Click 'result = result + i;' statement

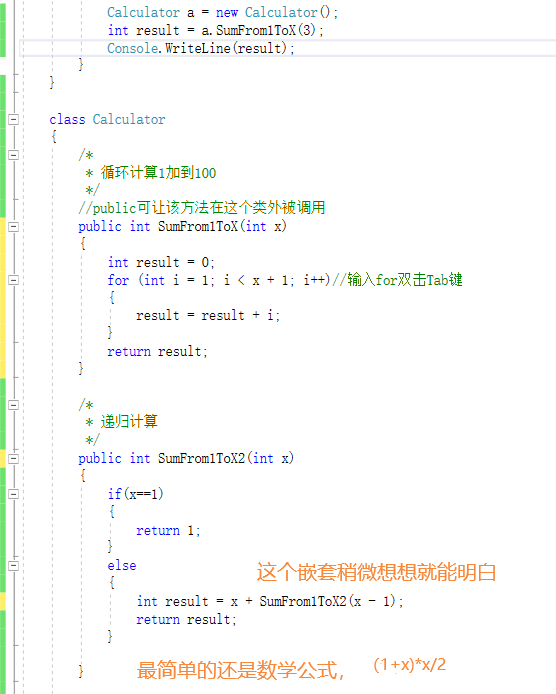208,316
